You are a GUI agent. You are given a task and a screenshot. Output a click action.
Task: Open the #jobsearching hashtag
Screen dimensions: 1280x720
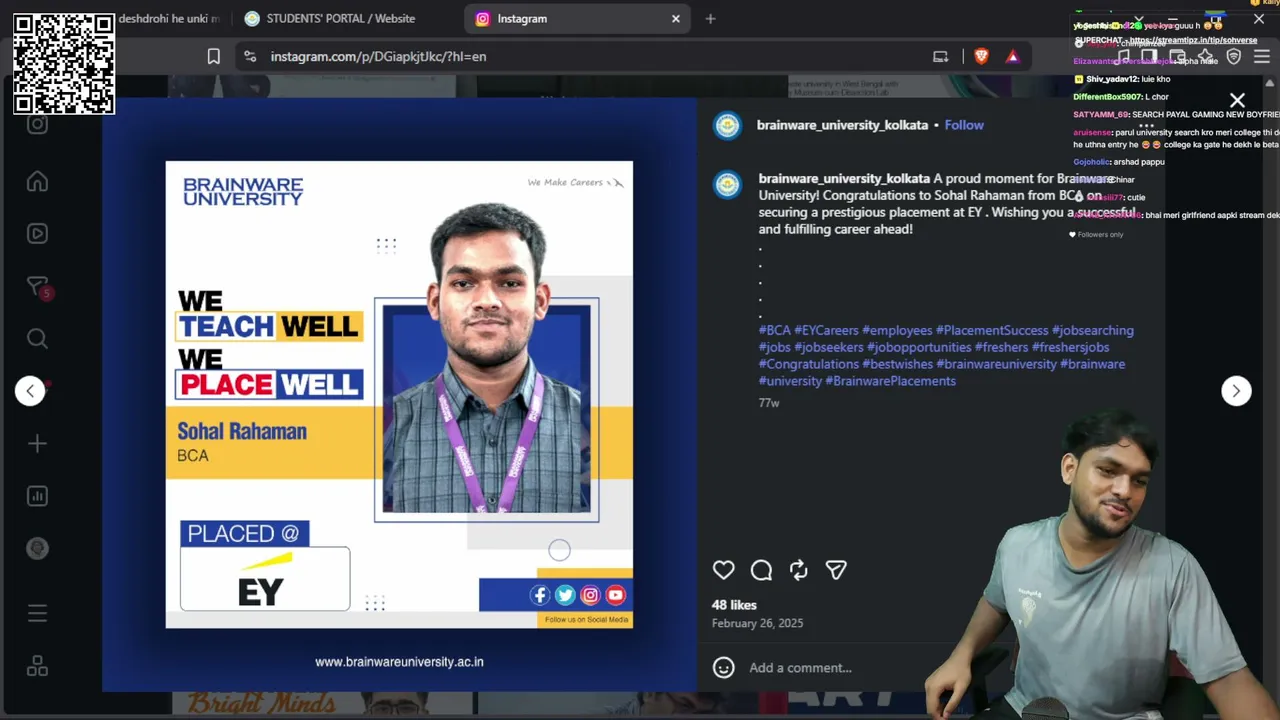pyautogui.click(x=1093, y=330)
